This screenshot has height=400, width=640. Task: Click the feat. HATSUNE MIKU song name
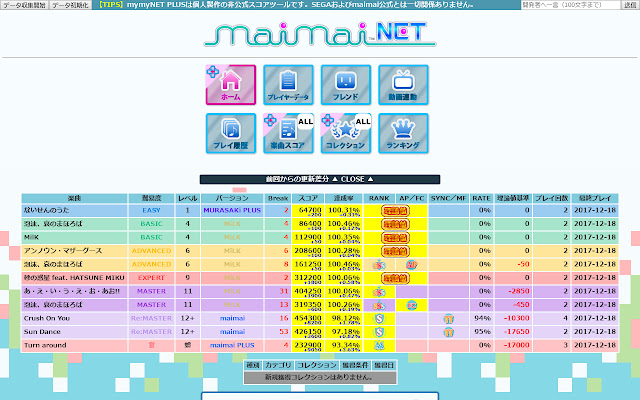[74, 278]
